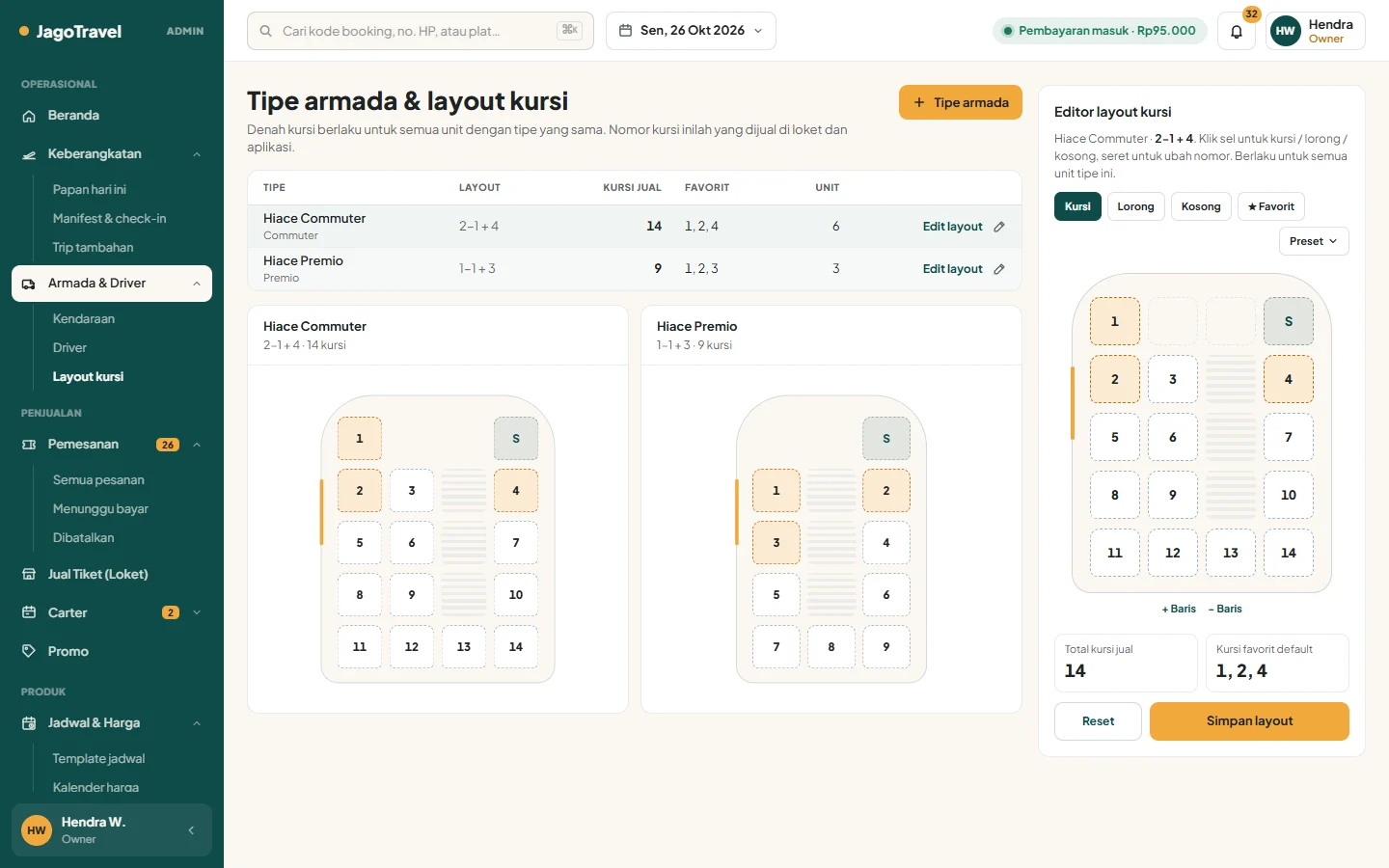Switch to Lorong cell mode
The width and height of the screenshot is (1389, 868).
coord(1135,206)
